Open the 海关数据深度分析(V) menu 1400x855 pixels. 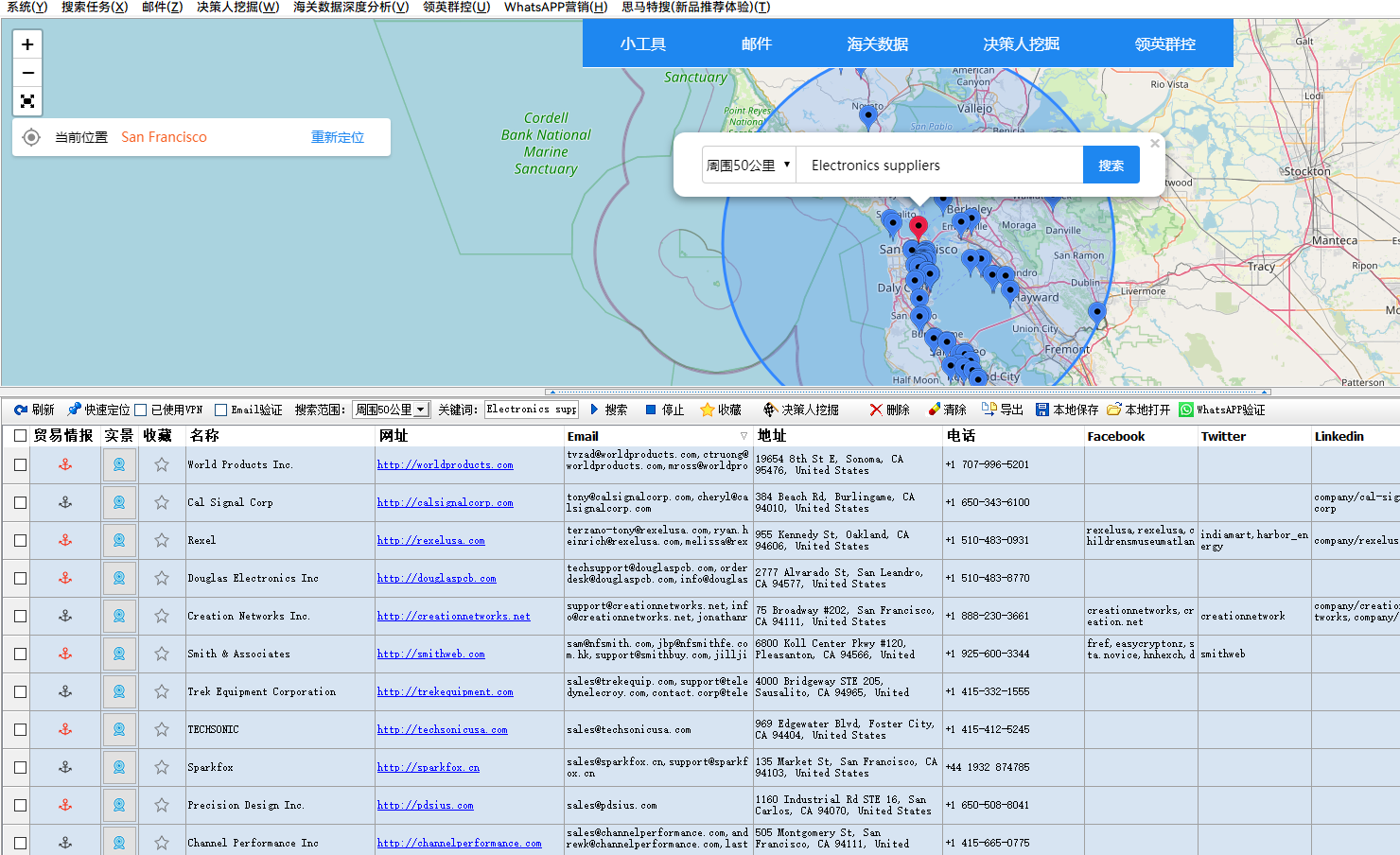coord(351,7)
